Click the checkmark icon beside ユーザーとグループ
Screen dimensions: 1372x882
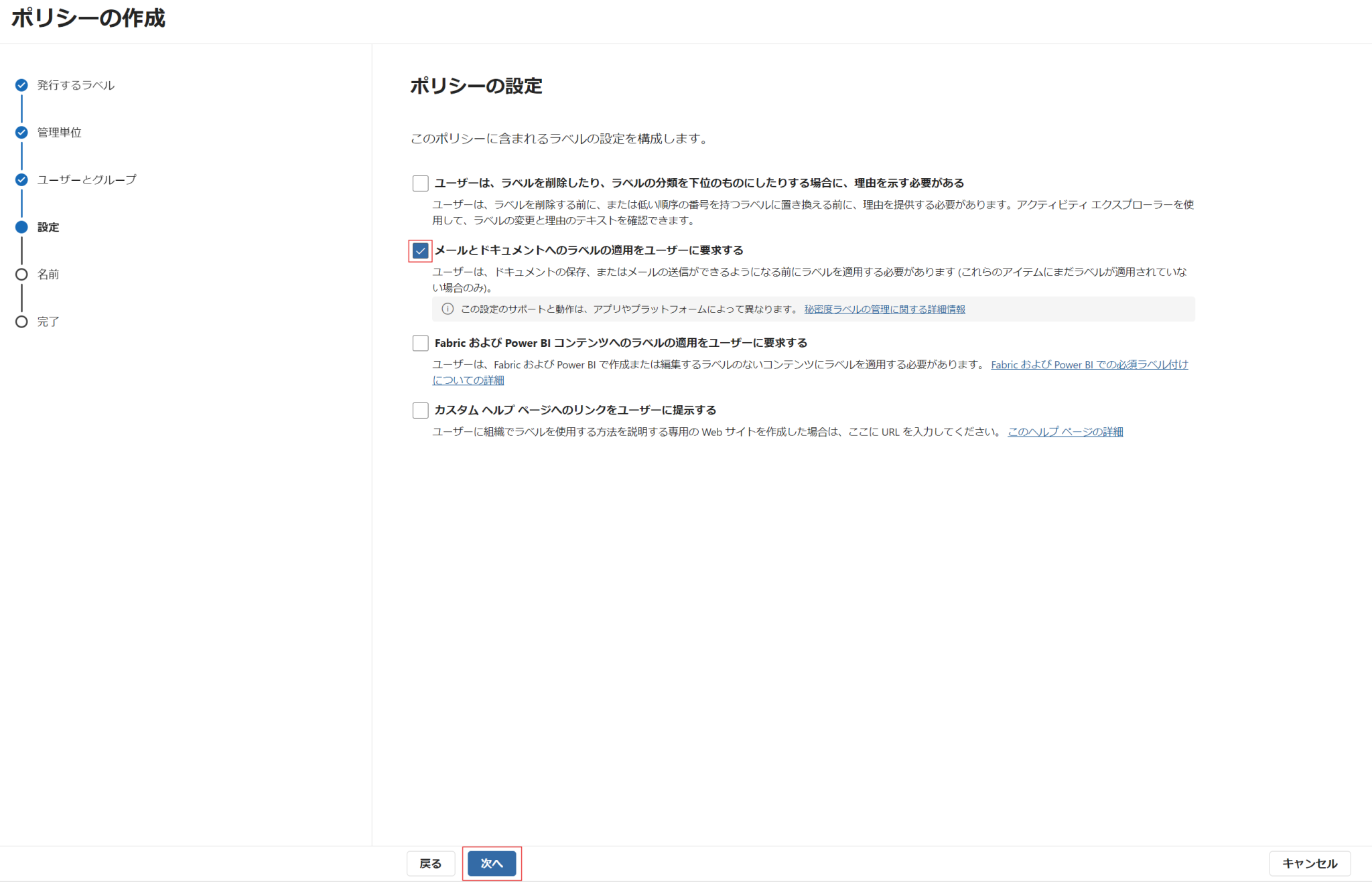21,179
